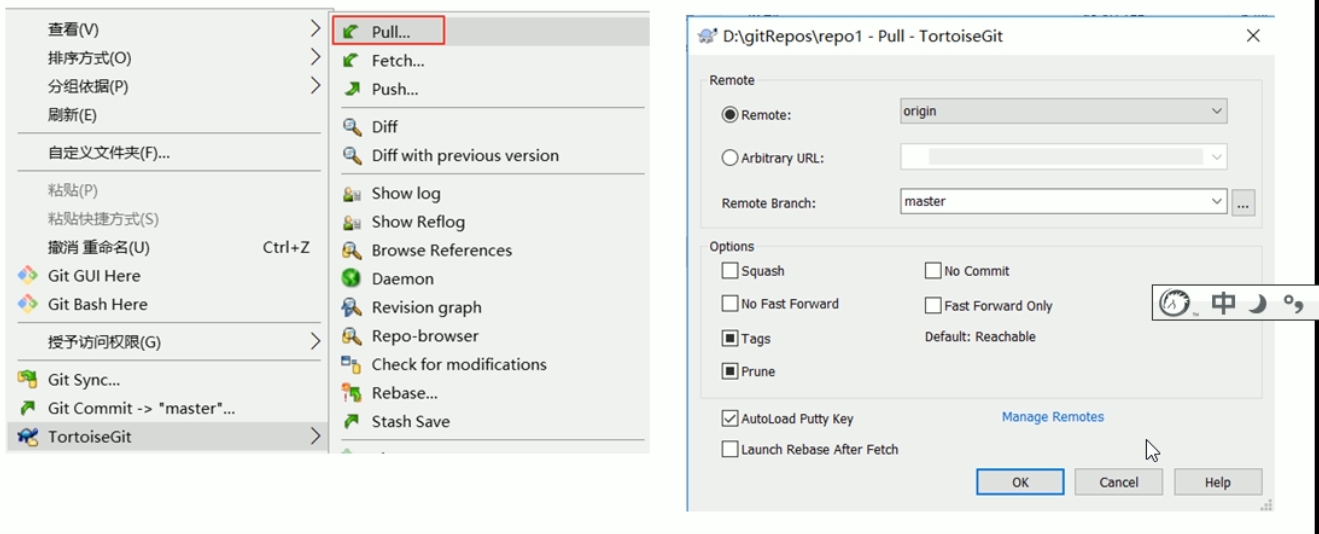Select Diff with previous version
The height and width of the screenshot is (534, 1319).
(464, 156)
